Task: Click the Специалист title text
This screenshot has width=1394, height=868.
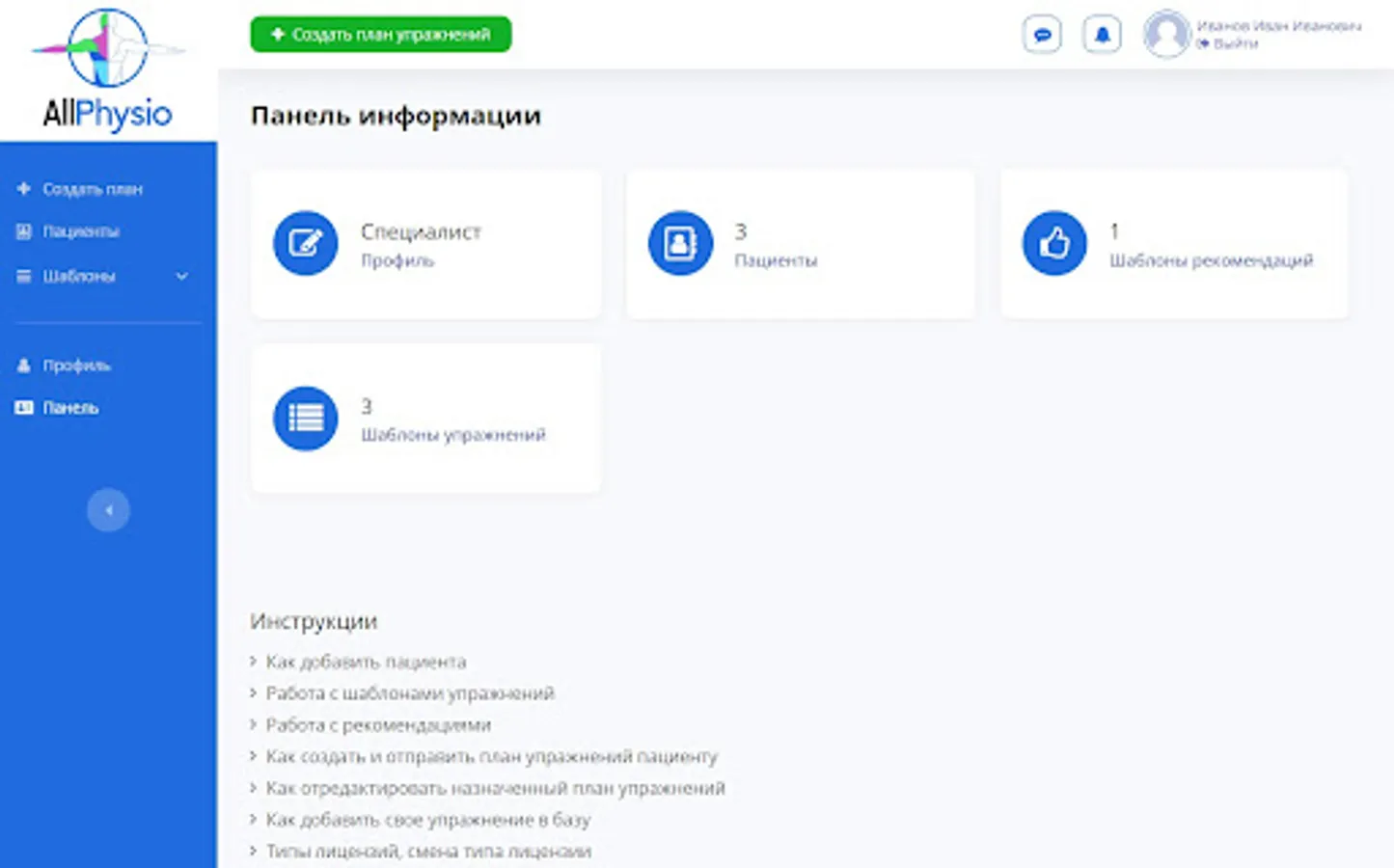Action: pos(421,231)
